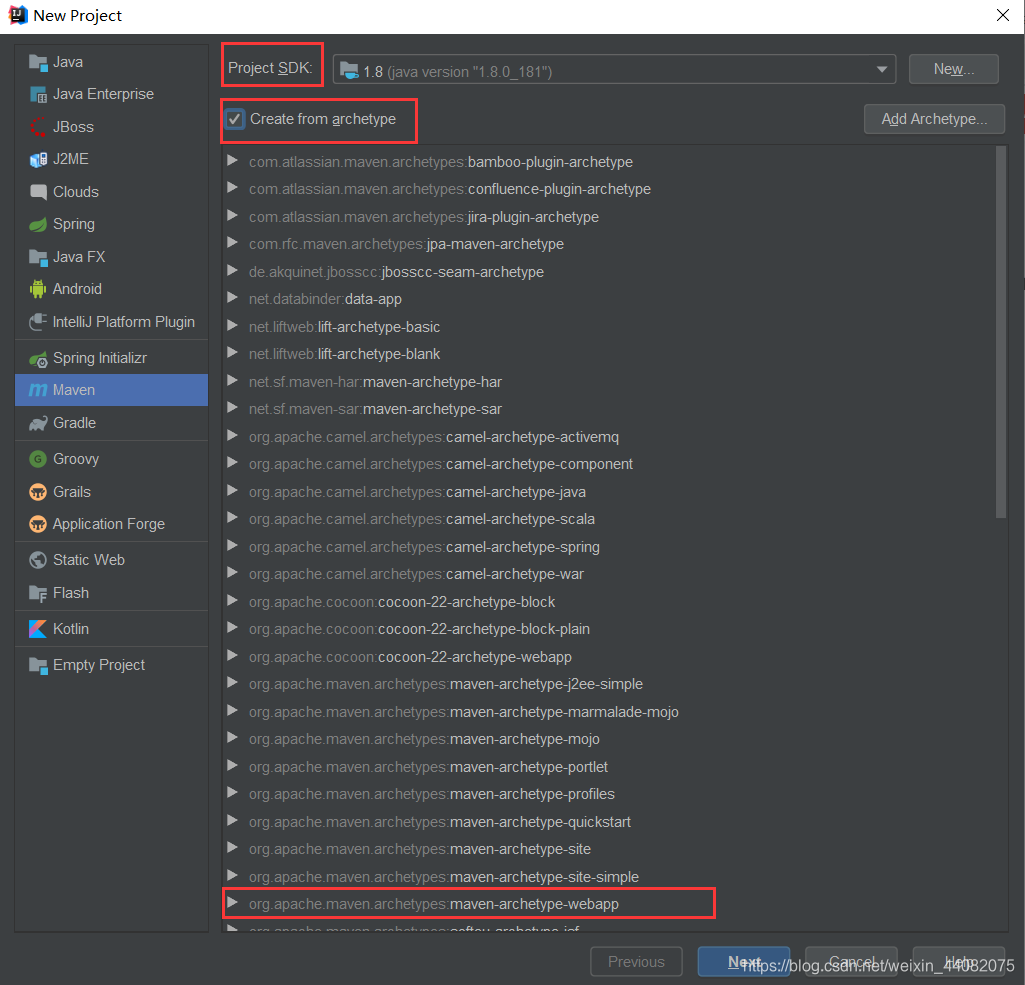This screenshot has height=985, width=1025.
Task: Select camel-archetype-scala row
Action: 608,519
